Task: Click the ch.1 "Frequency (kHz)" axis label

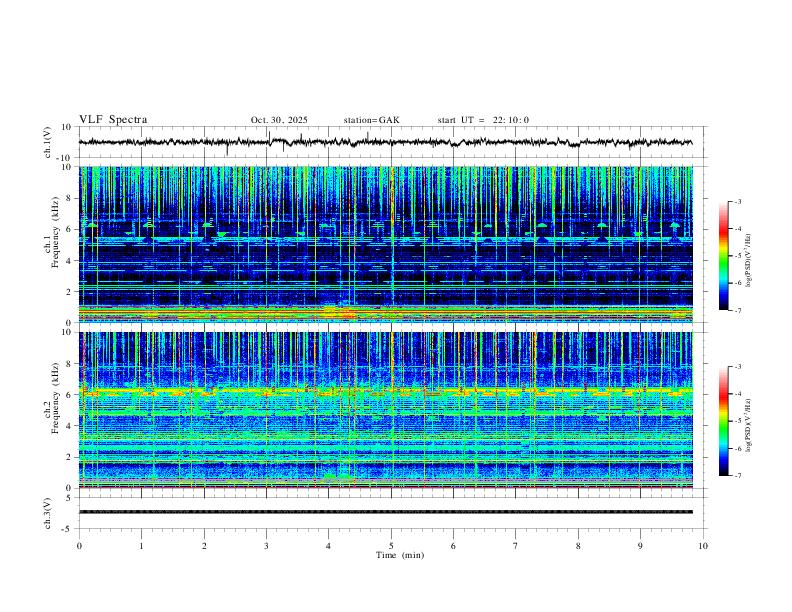Action: tap(55, 232)
